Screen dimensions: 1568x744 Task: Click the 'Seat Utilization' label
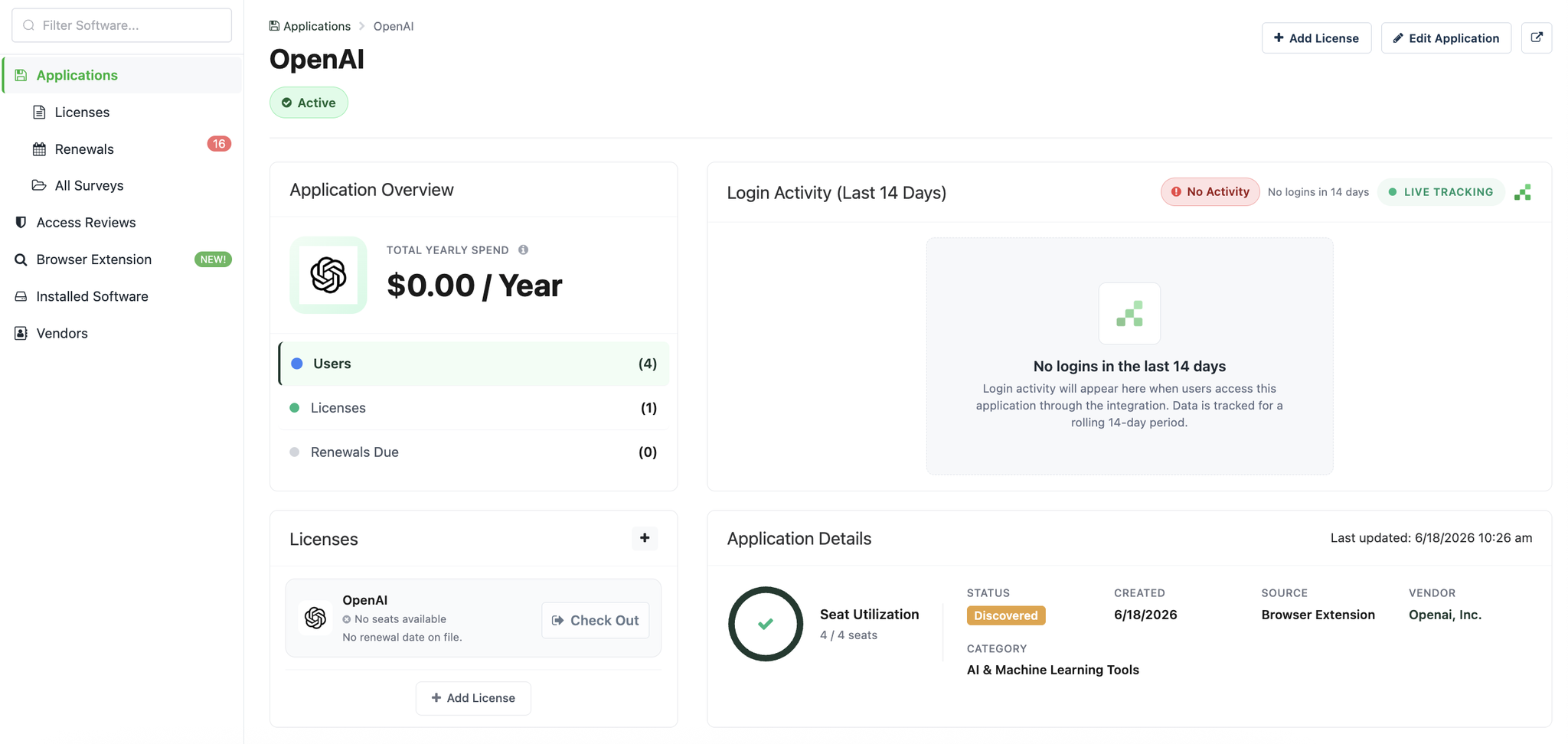869,615
